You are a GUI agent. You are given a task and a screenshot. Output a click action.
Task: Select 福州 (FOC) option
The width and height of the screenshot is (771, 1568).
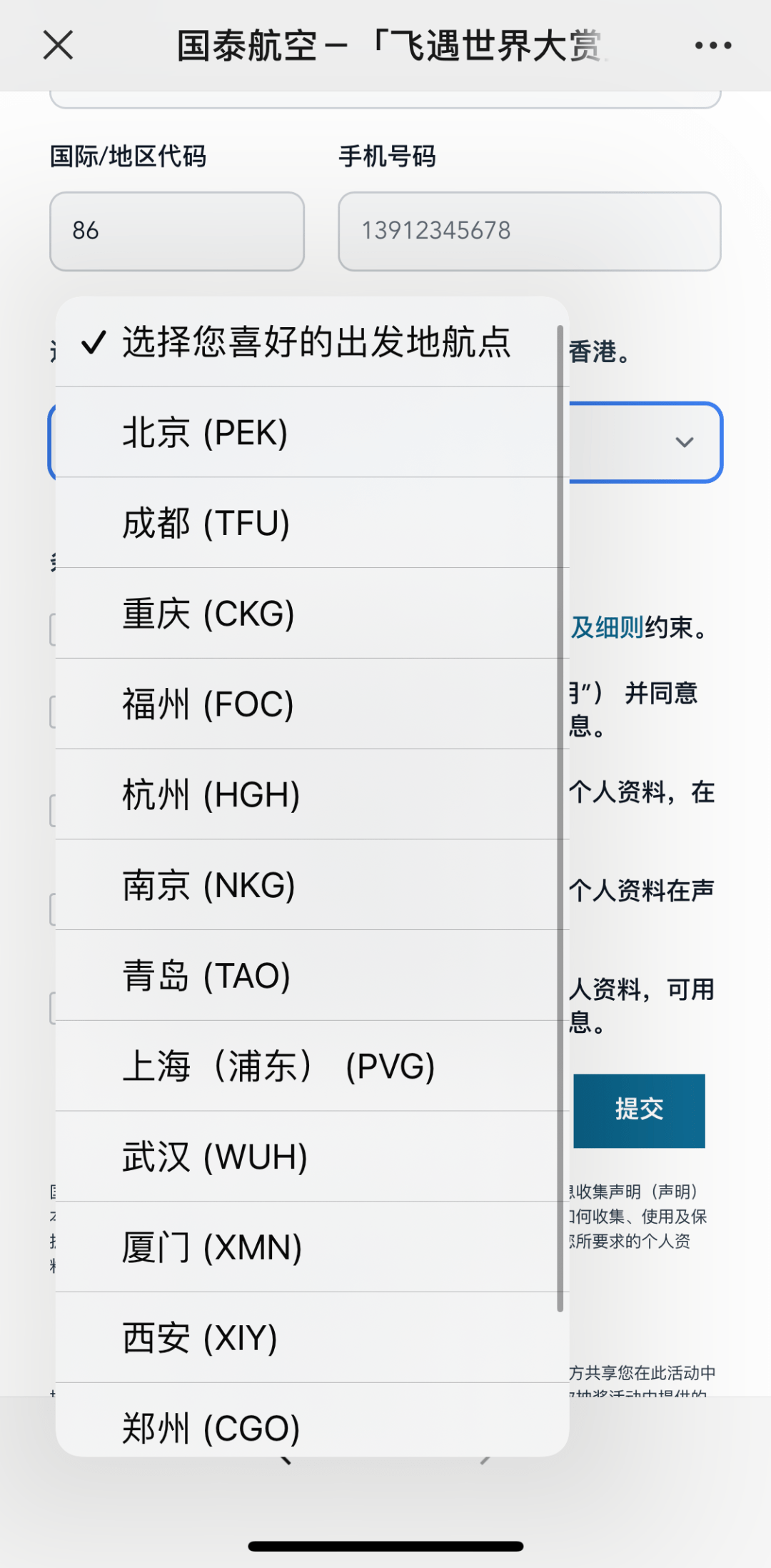312,704
